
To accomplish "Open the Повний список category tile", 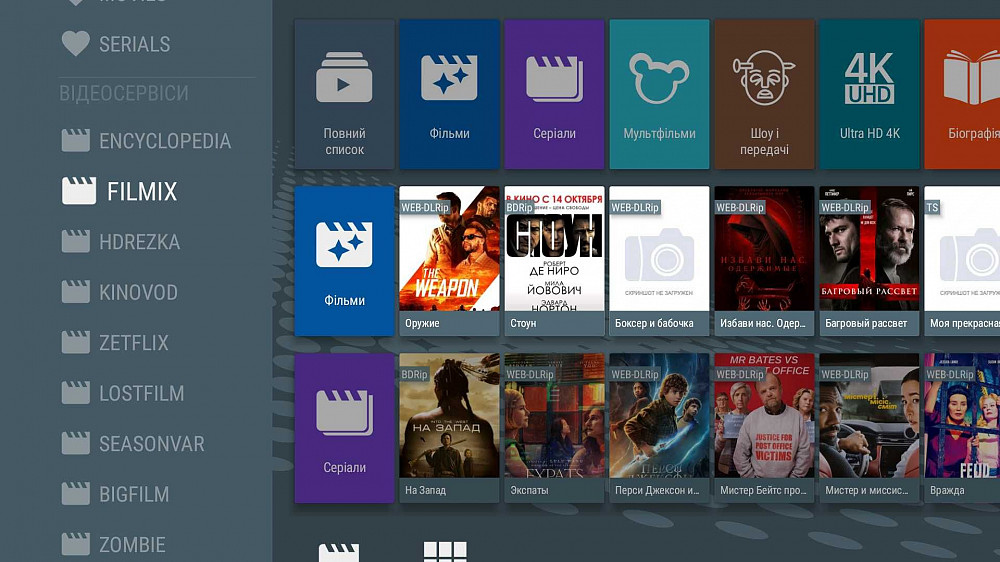I will pos(344,94).
